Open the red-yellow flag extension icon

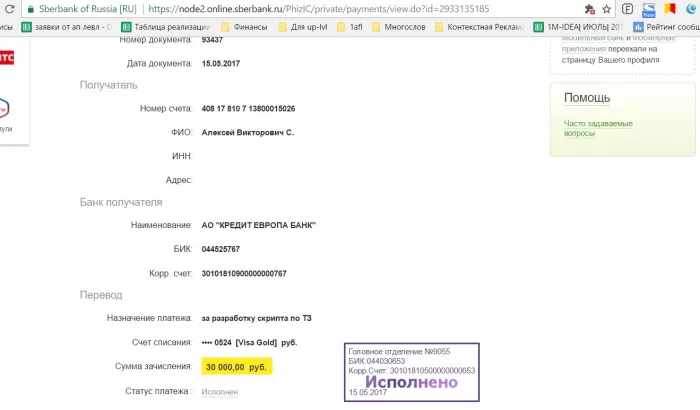click(x=670, y=8)
